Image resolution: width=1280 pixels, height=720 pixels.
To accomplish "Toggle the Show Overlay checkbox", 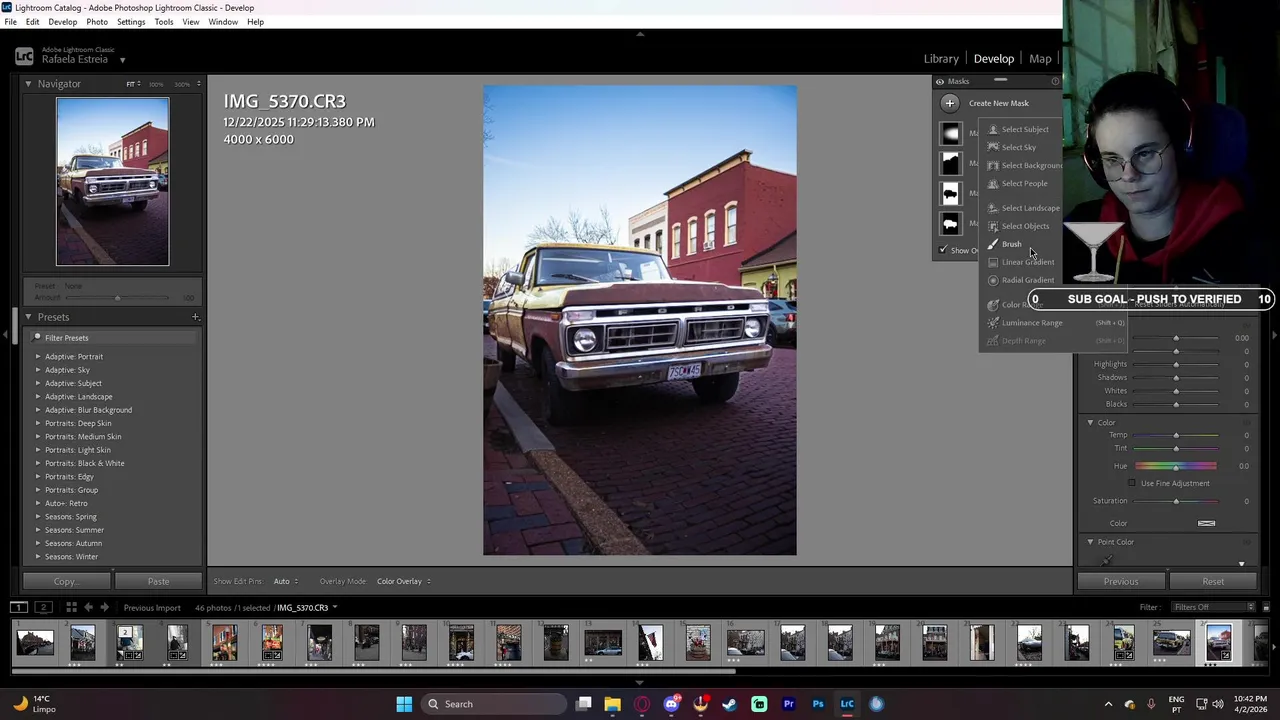I will click(943, 250).
